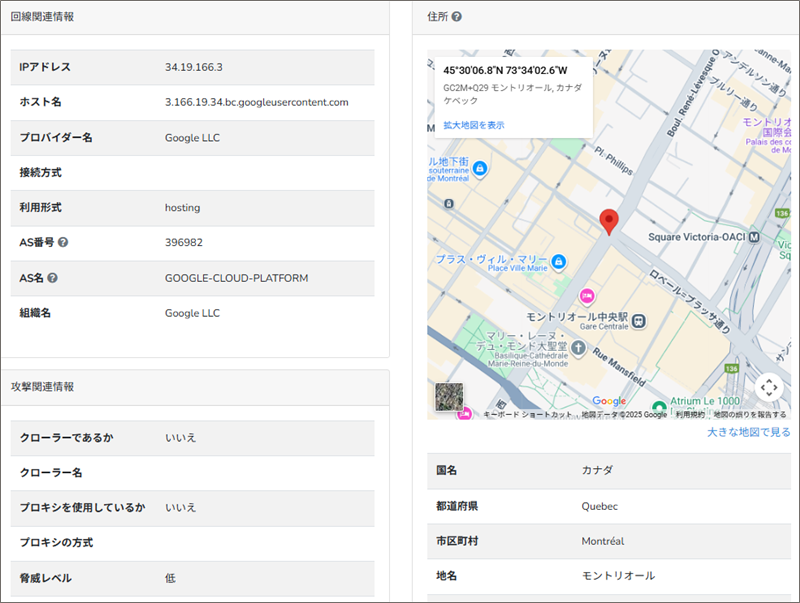Open キーボード ショートカット on map

pos(528,414)
